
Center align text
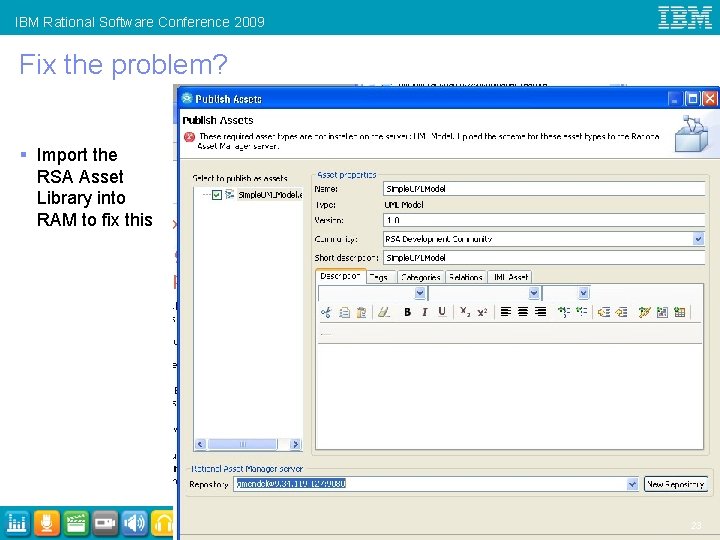tap(523, 312)
